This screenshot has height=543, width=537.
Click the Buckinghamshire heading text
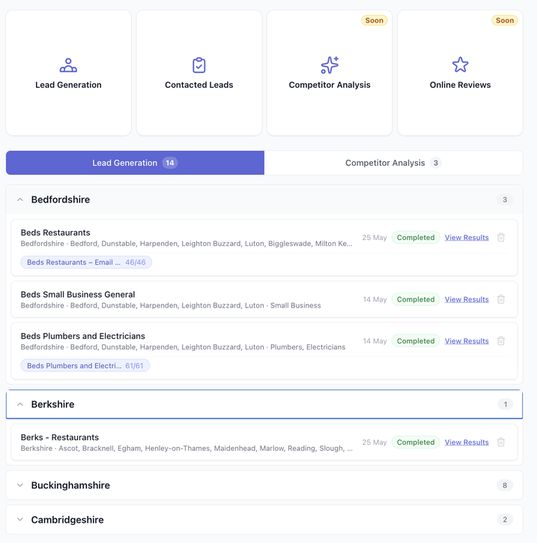71,485
